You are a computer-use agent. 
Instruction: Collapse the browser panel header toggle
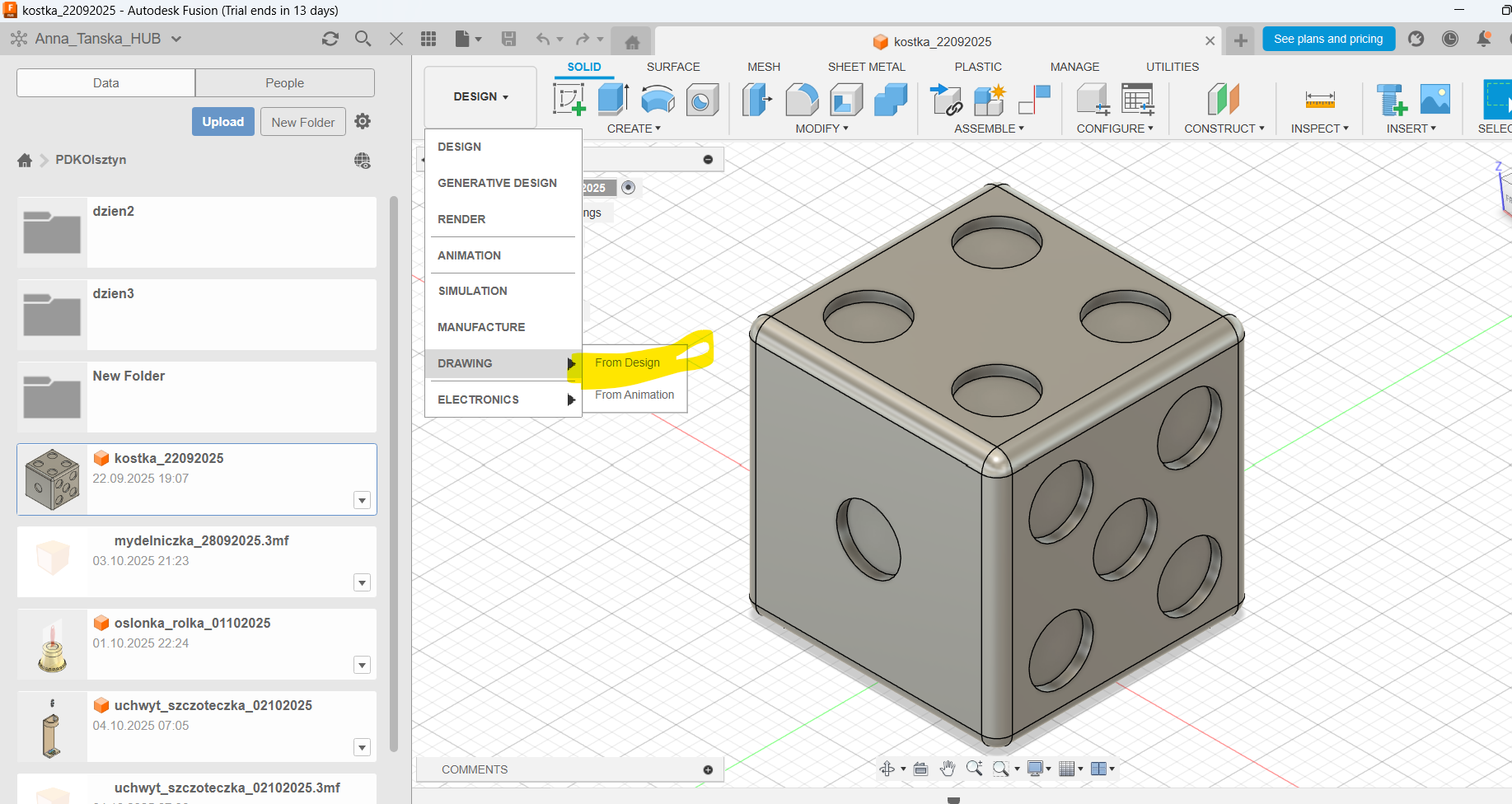[708, 160]
